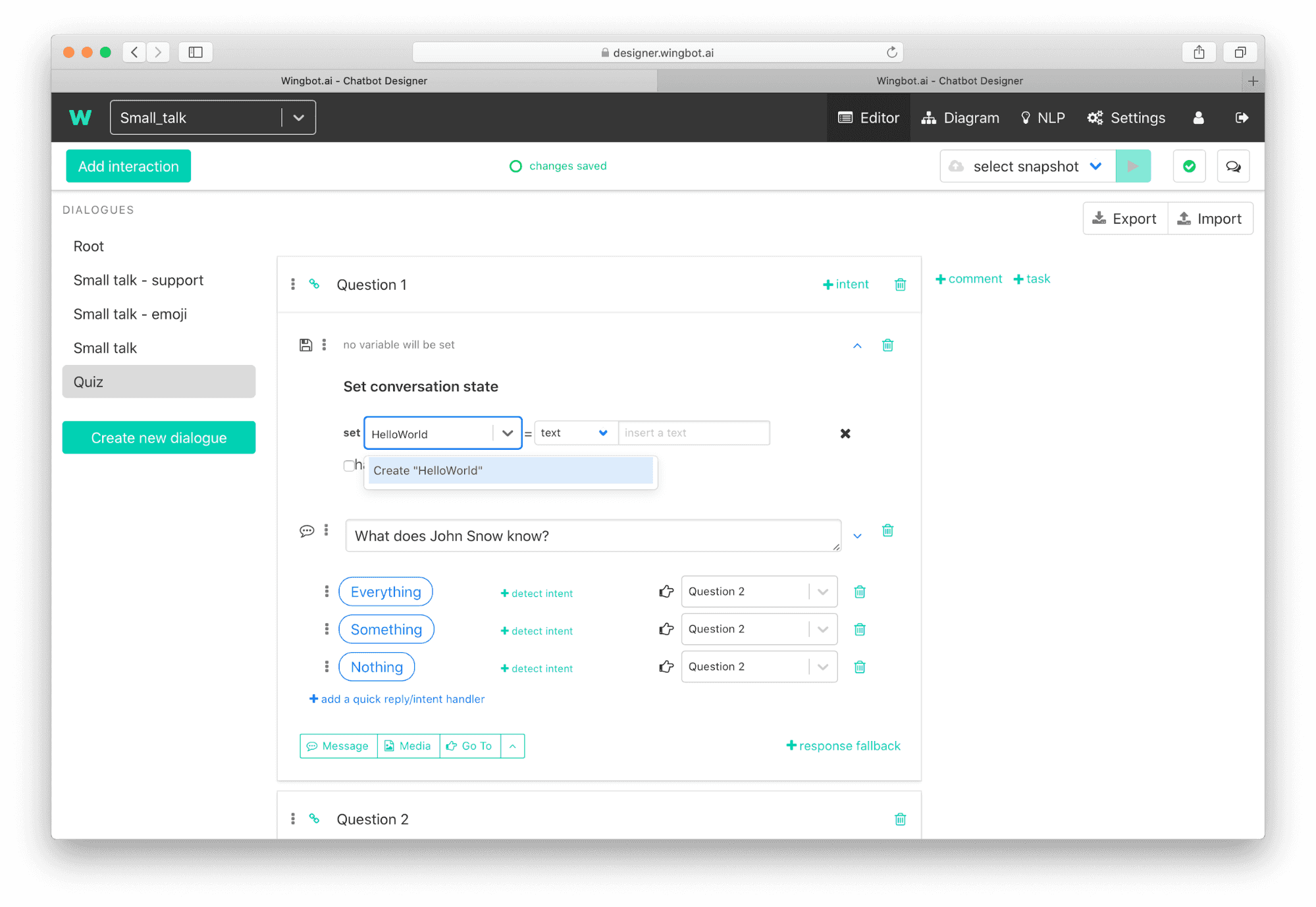Click the green validation check icon
Viewport: 1316px width, 907px height.
coord(1189,167)
